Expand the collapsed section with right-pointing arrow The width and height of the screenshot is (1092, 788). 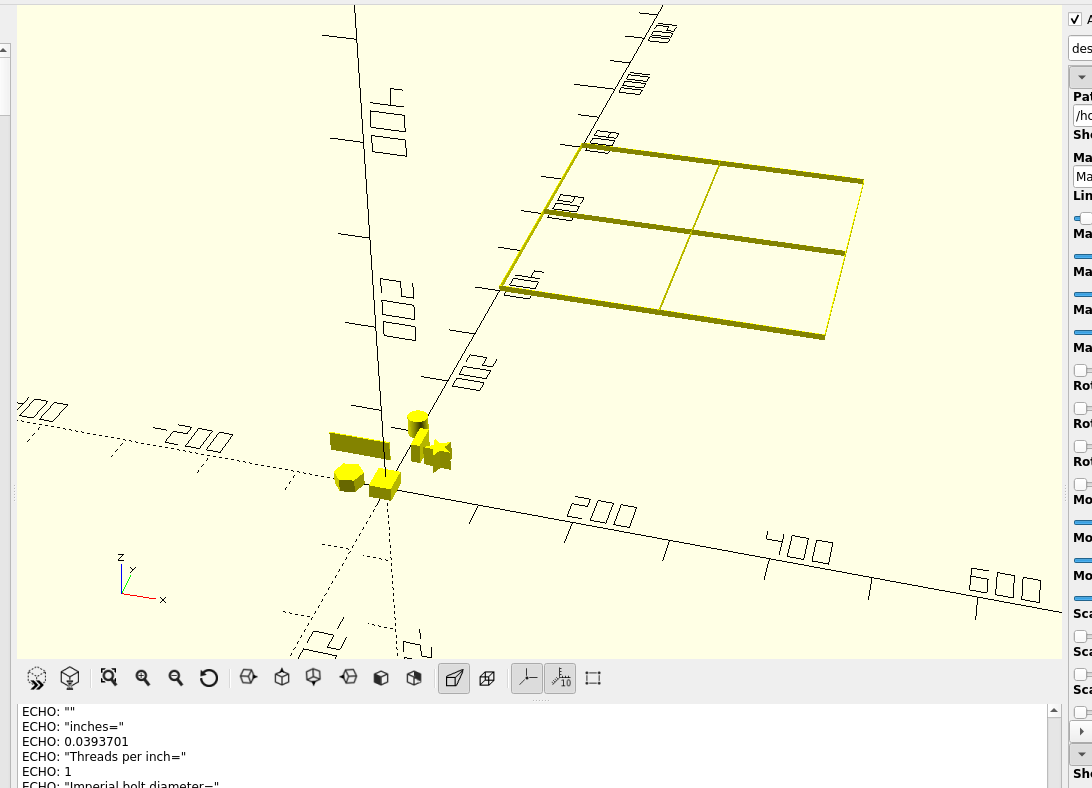[x=1081, y=731]
